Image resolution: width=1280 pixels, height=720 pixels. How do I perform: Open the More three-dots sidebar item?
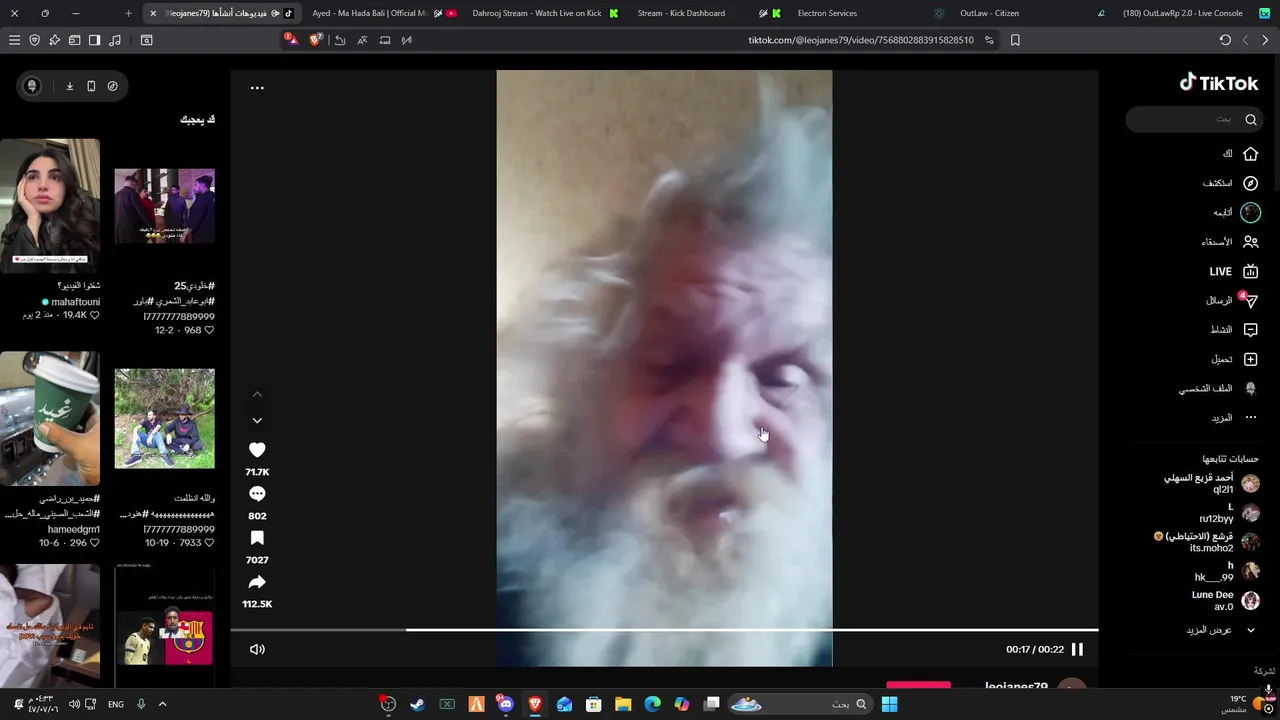click(1236, 417)
